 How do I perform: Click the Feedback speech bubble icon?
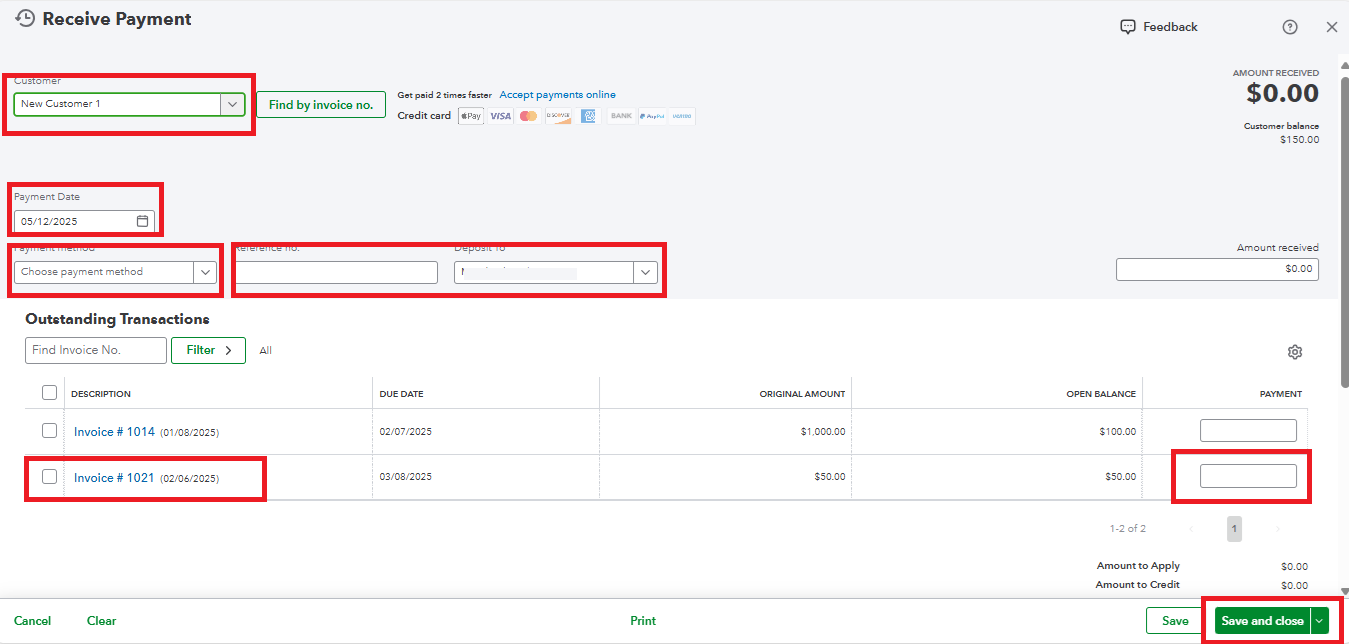1128,27
